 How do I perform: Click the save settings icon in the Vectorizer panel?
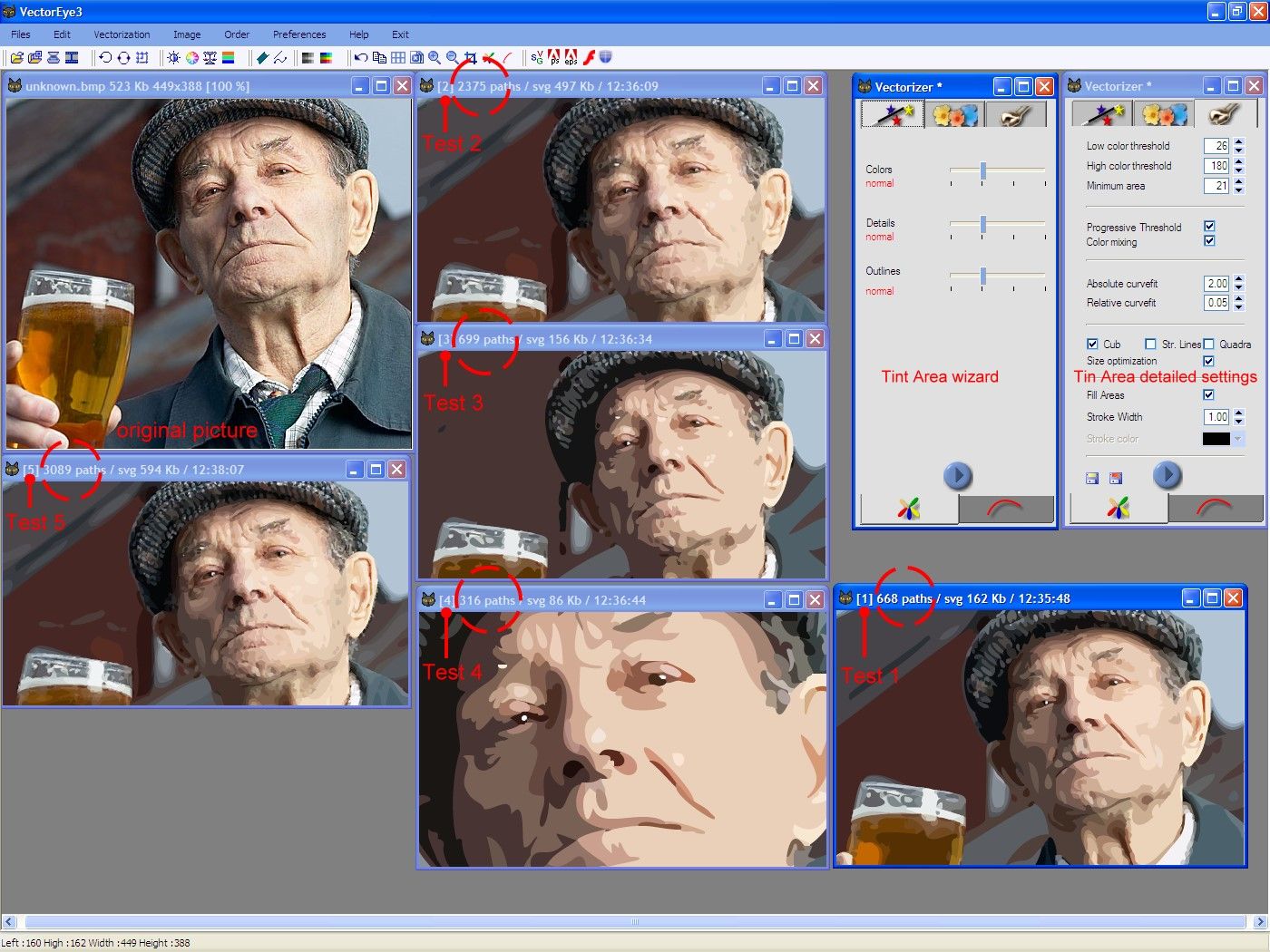click(x=1092, y=478)
